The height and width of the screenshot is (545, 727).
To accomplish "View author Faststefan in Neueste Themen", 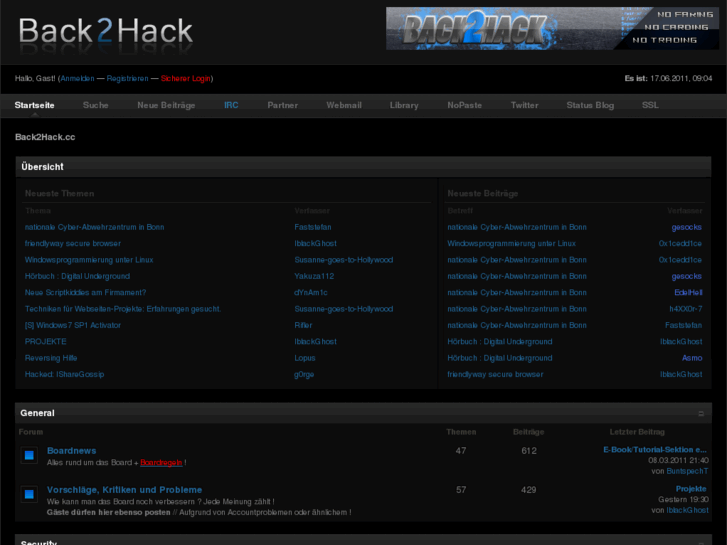I will [x=312, y=227].
